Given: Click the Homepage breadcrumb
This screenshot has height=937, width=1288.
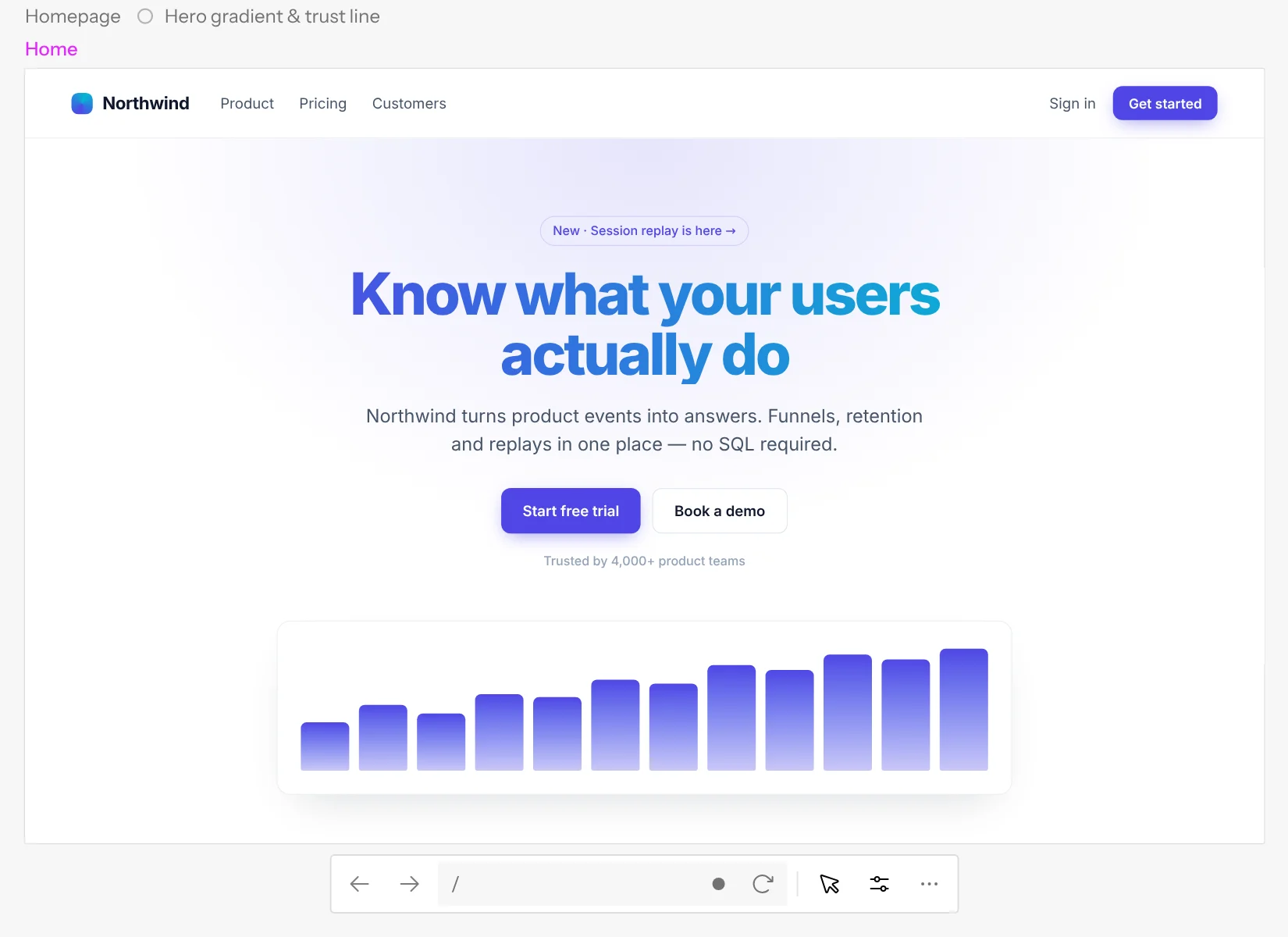Looking at the screenshot, I should point(73,16).
